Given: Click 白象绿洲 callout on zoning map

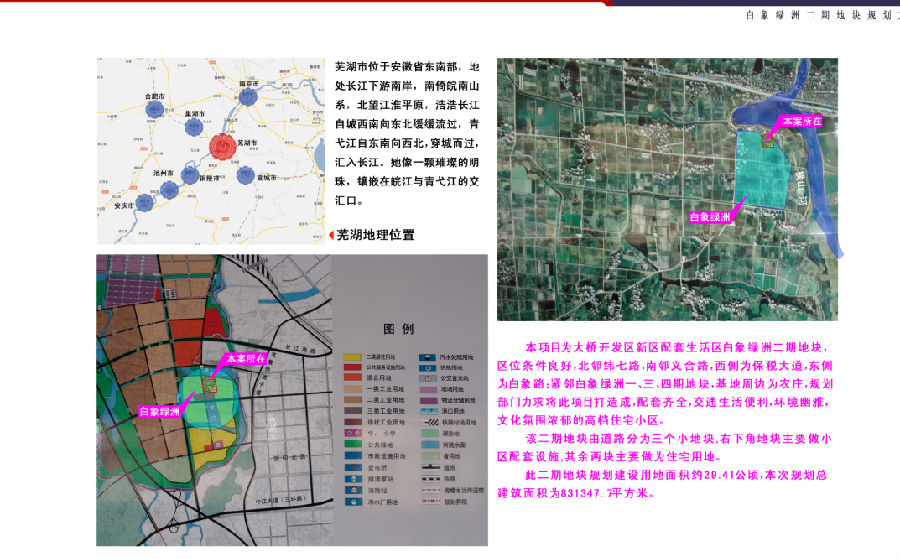Looking at the screenshot, I should tap(159, 411).
